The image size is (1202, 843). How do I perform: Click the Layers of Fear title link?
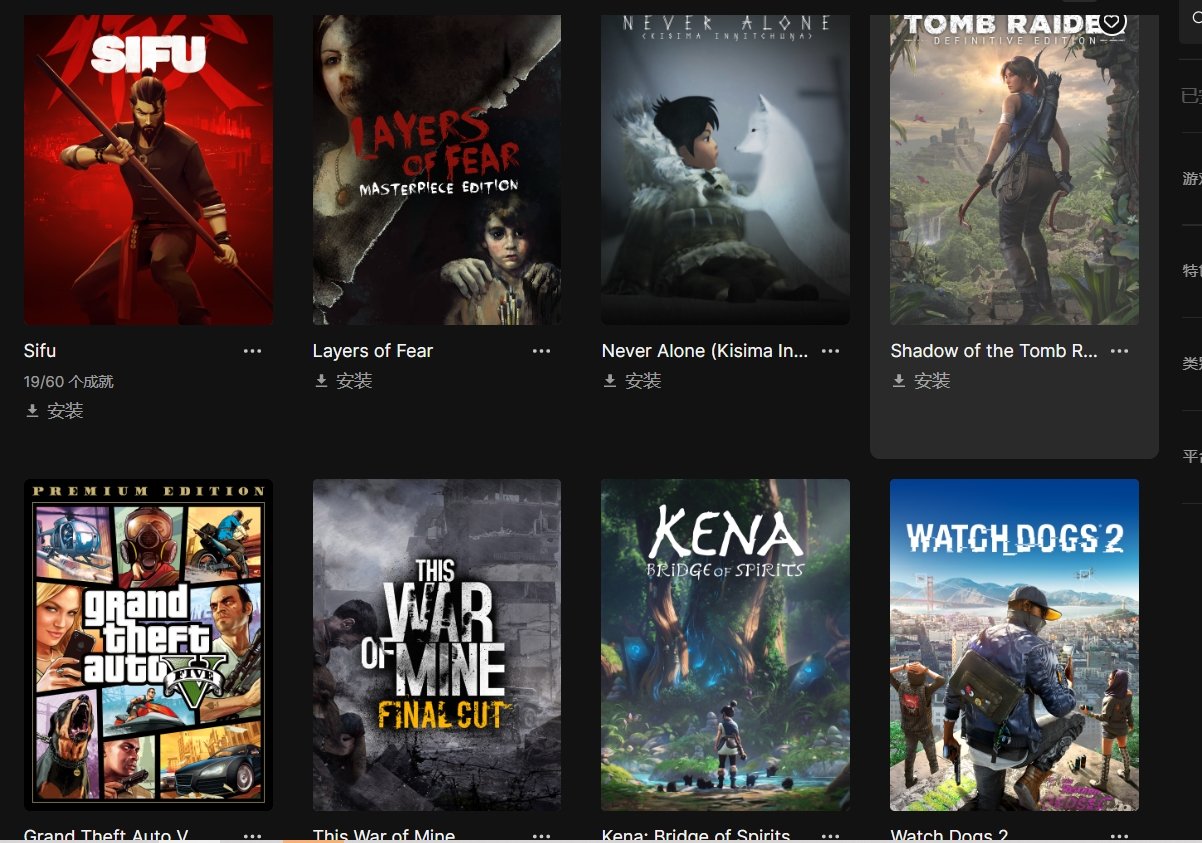coord(373,351)
